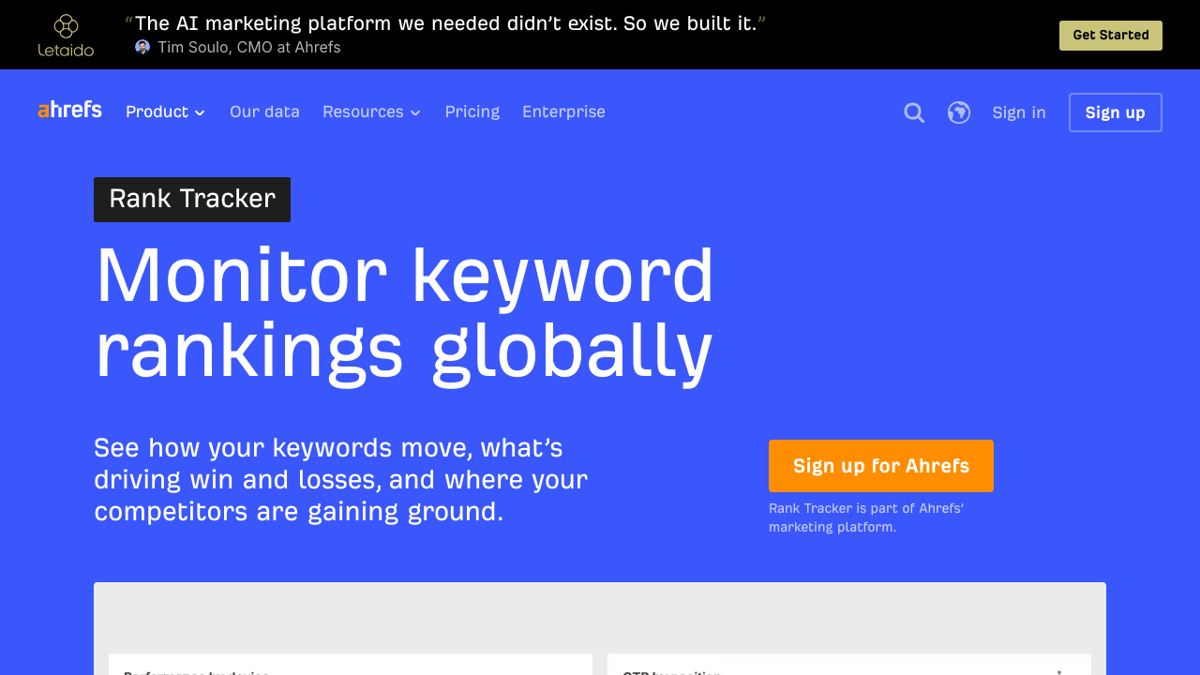
Task: Expand the Resources dropdown chevron
Action: point(415,113)
